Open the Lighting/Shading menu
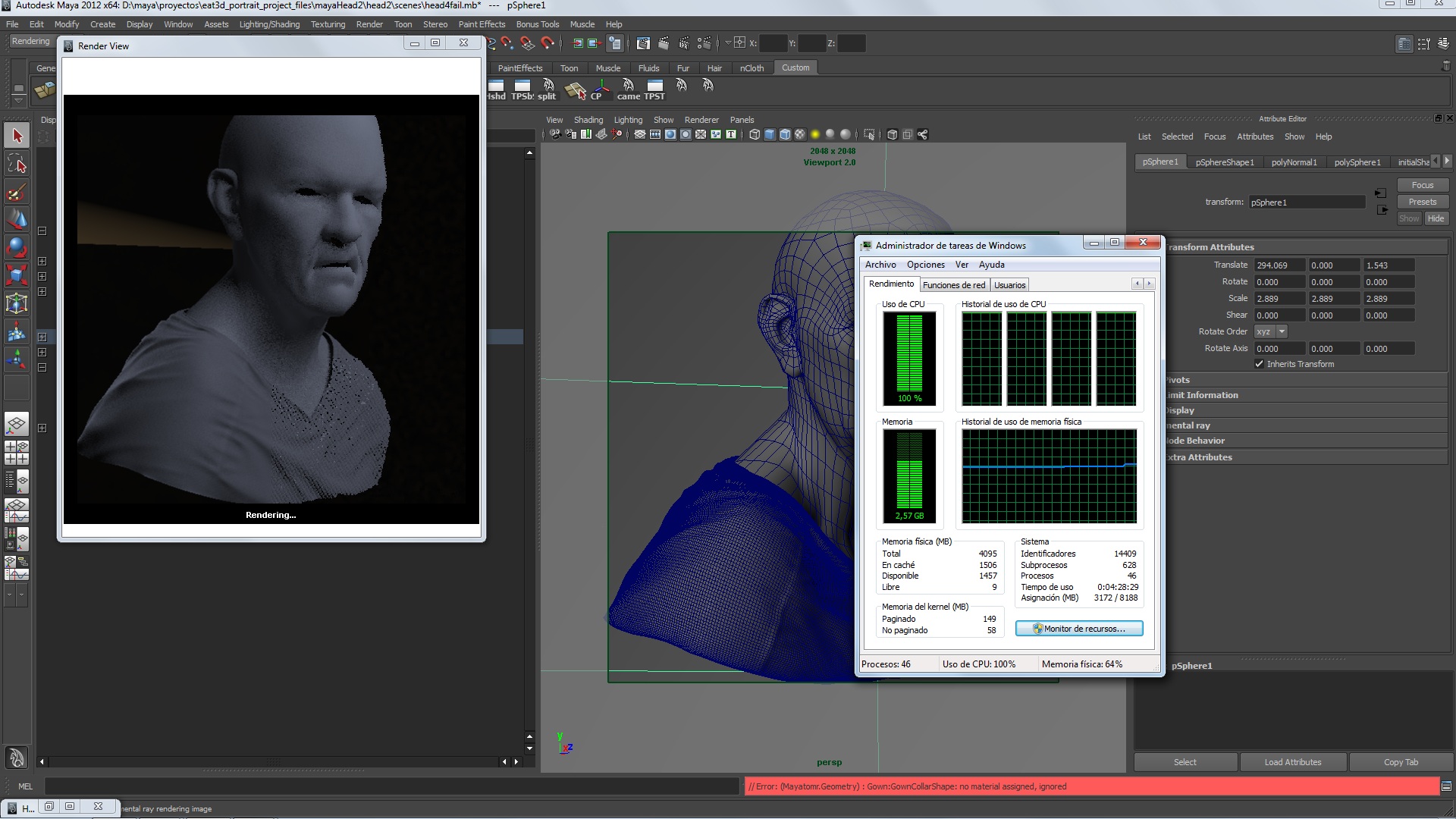The width and height of the screenshot is (1456, 819). coord(269,24)
